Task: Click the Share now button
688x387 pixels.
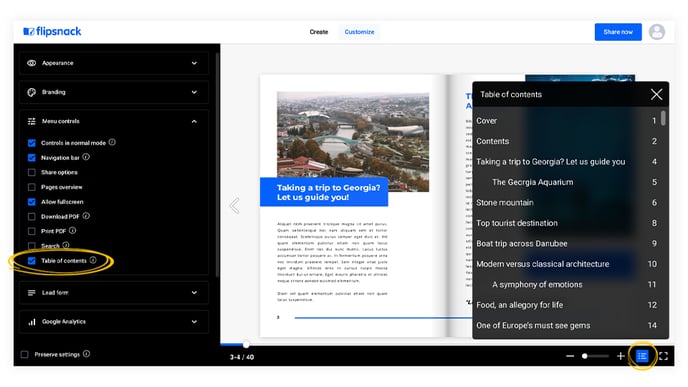Action: 618,32
